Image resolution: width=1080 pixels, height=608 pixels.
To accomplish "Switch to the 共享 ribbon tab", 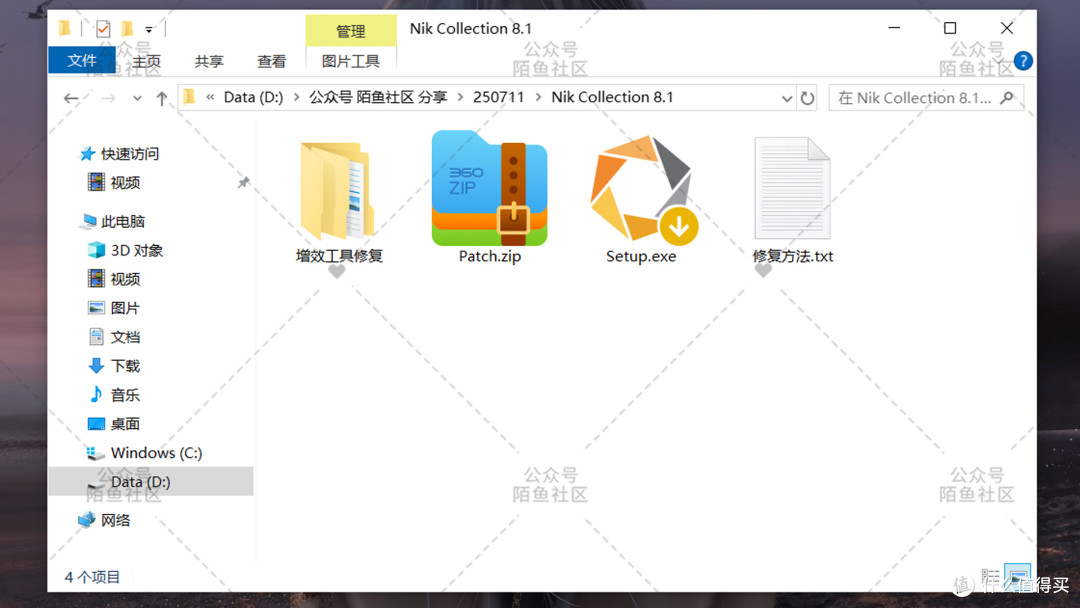I will coord(209,61).
